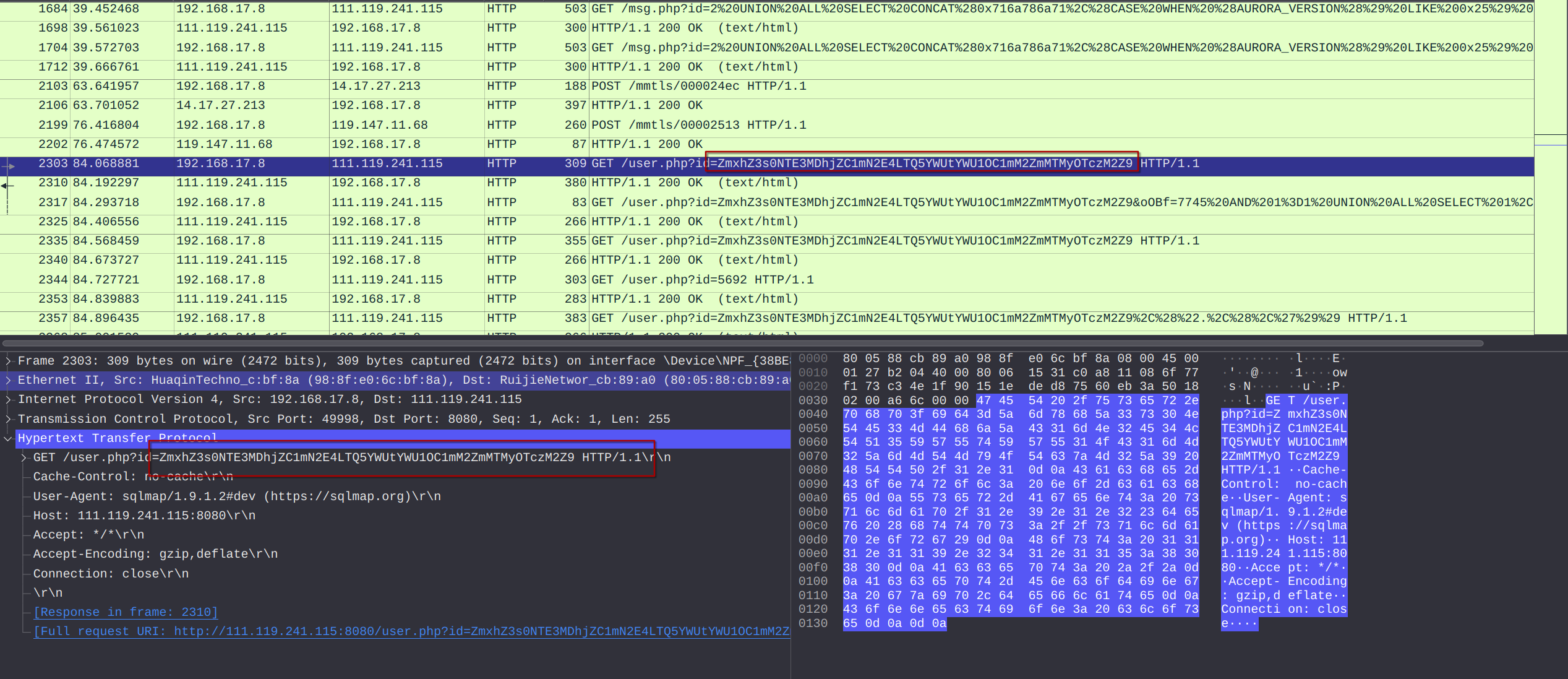1568x679 pixels.
Task: Click hex offset 0040 row bytes
Action: coord(1021,414)
